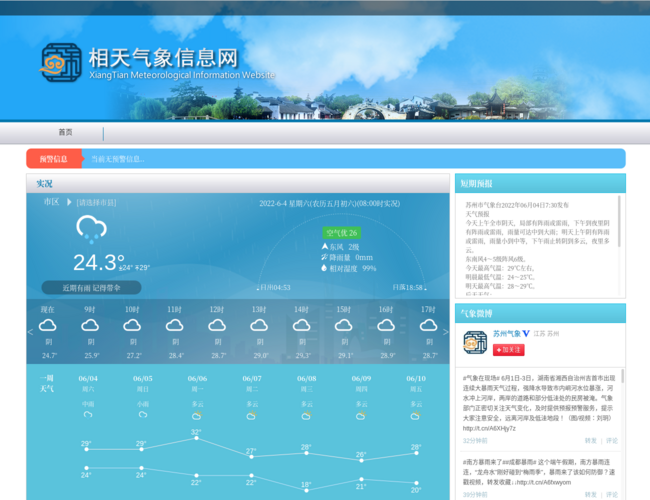The width and height of the screenshot is (650, 500).
Task: Select the 预警信息 warning tab
Action: (x=54, y=158)
